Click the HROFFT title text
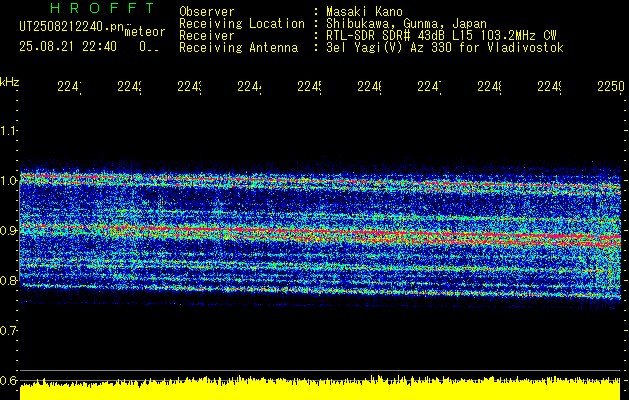Screen dimensions: 629x400 (103, 8)
